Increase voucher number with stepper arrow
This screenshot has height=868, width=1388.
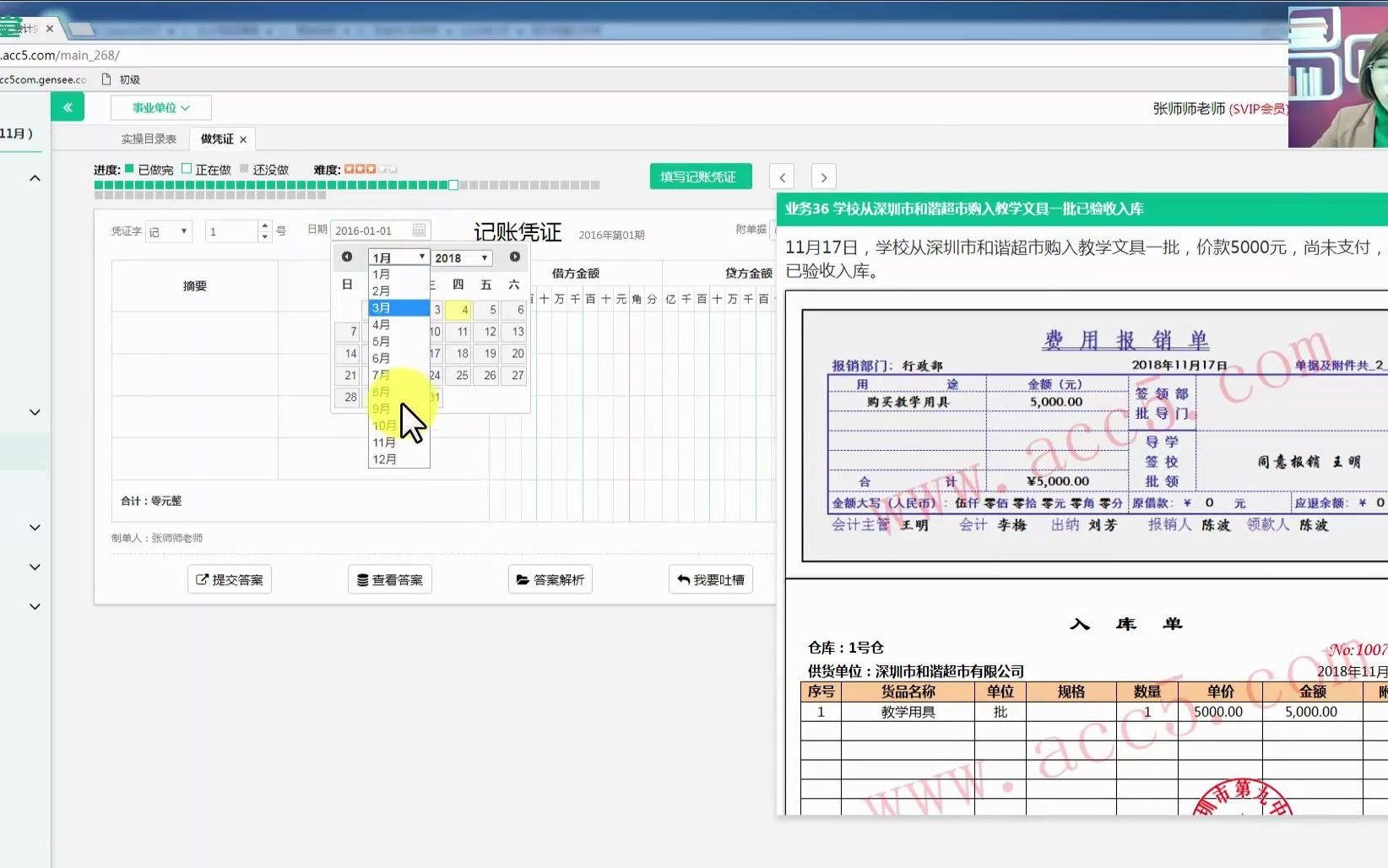263,225
